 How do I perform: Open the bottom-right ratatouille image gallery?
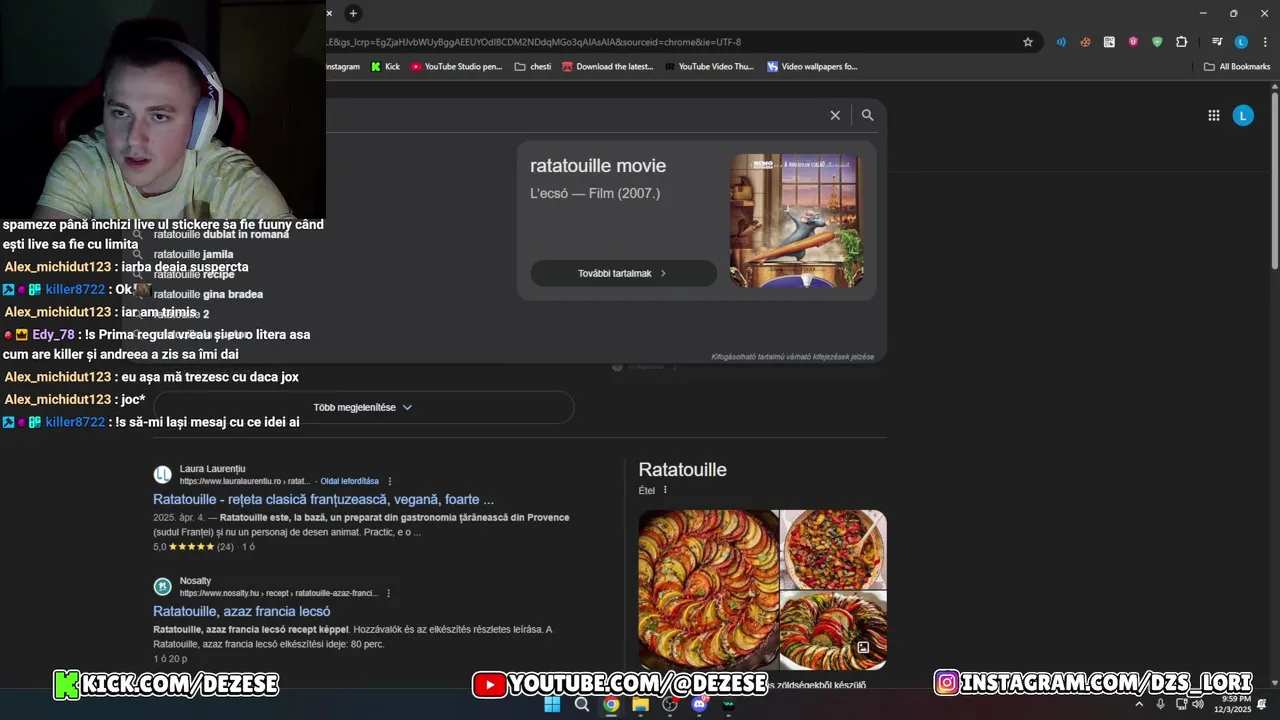[x=833, y=630]
